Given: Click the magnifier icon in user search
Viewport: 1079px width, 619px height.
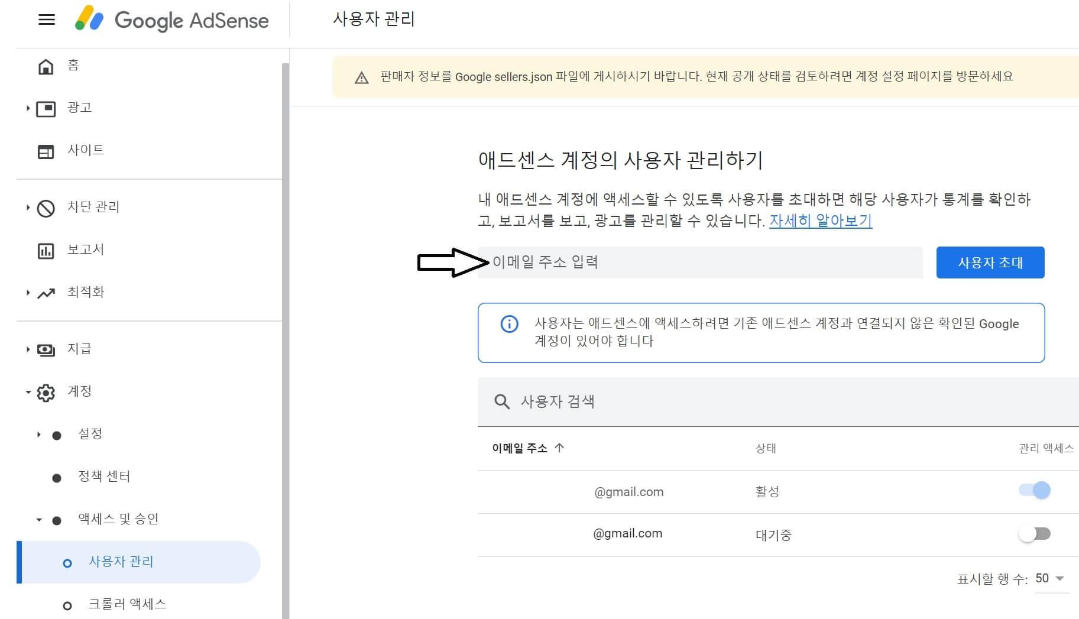Looking at the screenshot, I should point(502,402).
